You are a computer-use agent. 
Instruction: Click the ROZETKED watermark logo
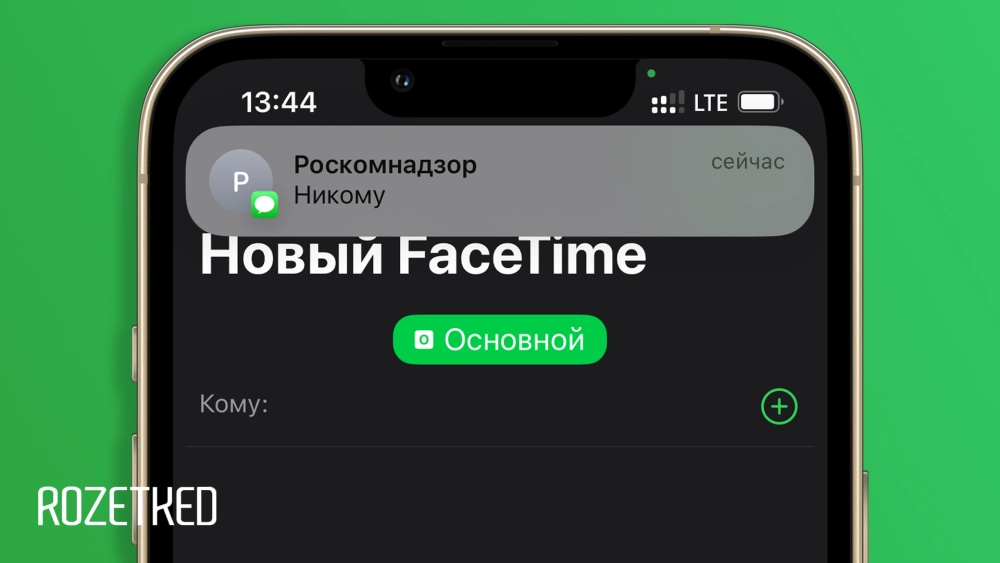click(x=128, y=506)
